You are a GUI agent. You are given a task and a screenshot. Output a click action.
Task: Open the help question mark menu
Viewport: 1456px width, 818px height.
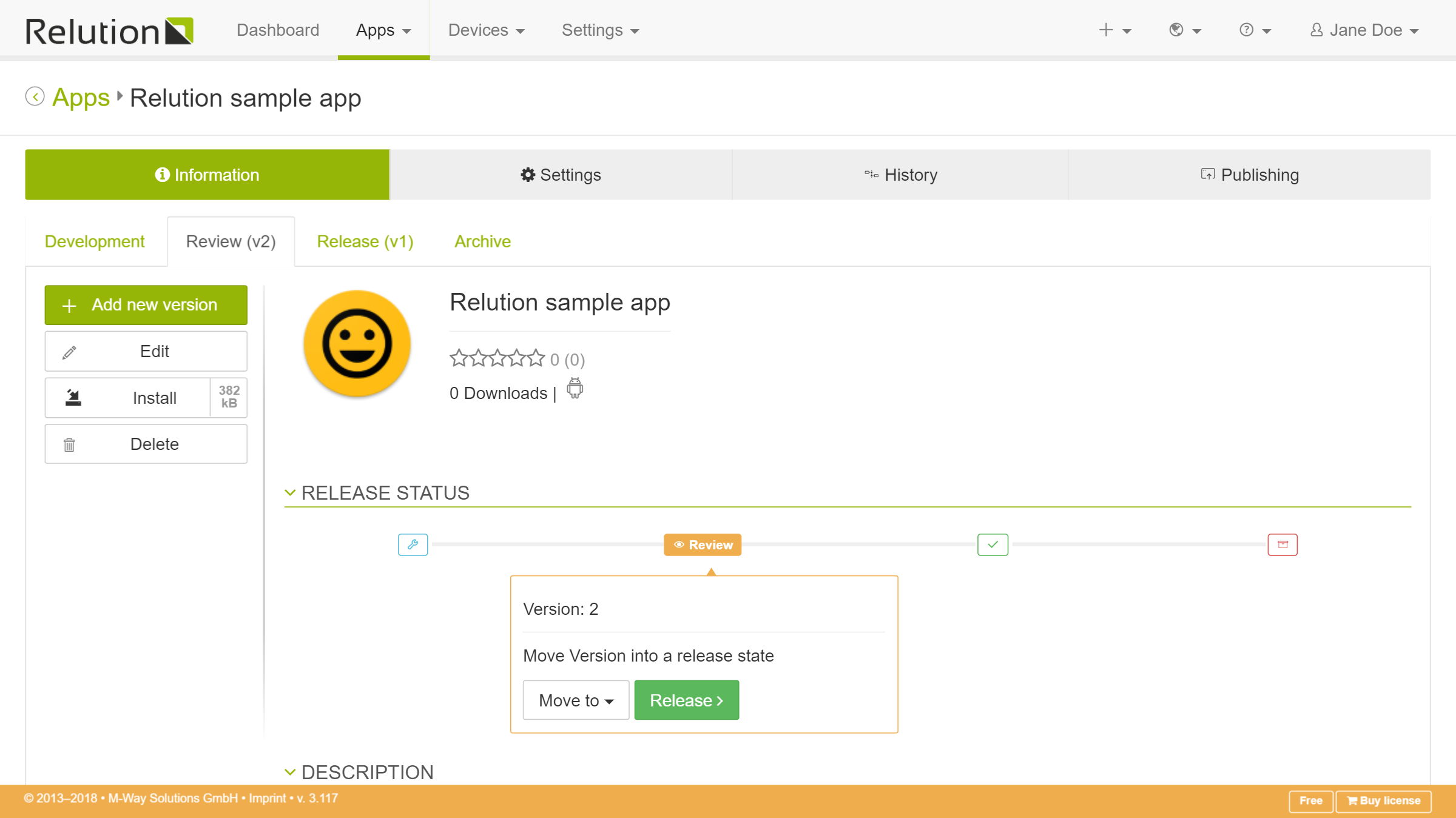point(1255,30)
